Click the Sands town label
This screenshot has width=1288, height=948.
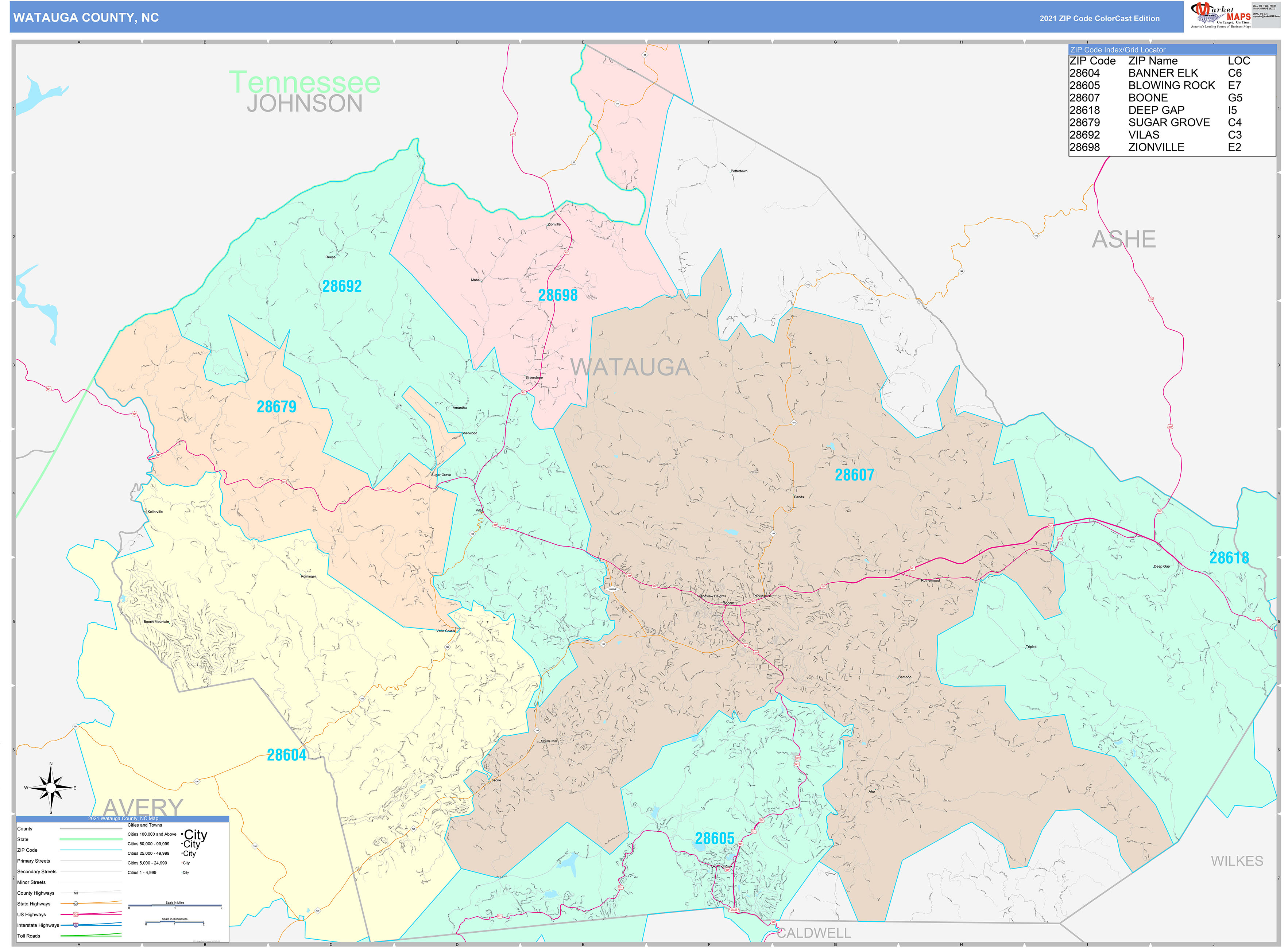798,497
